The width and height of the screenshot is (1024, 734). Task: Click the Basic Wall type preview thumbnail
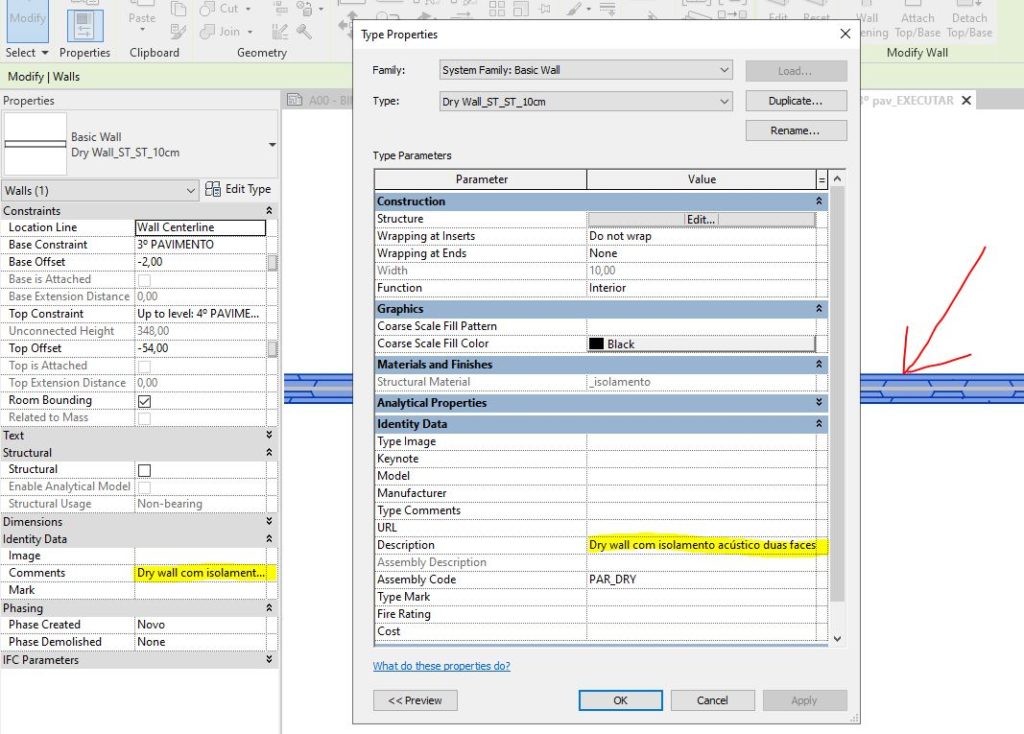point(35,144)
